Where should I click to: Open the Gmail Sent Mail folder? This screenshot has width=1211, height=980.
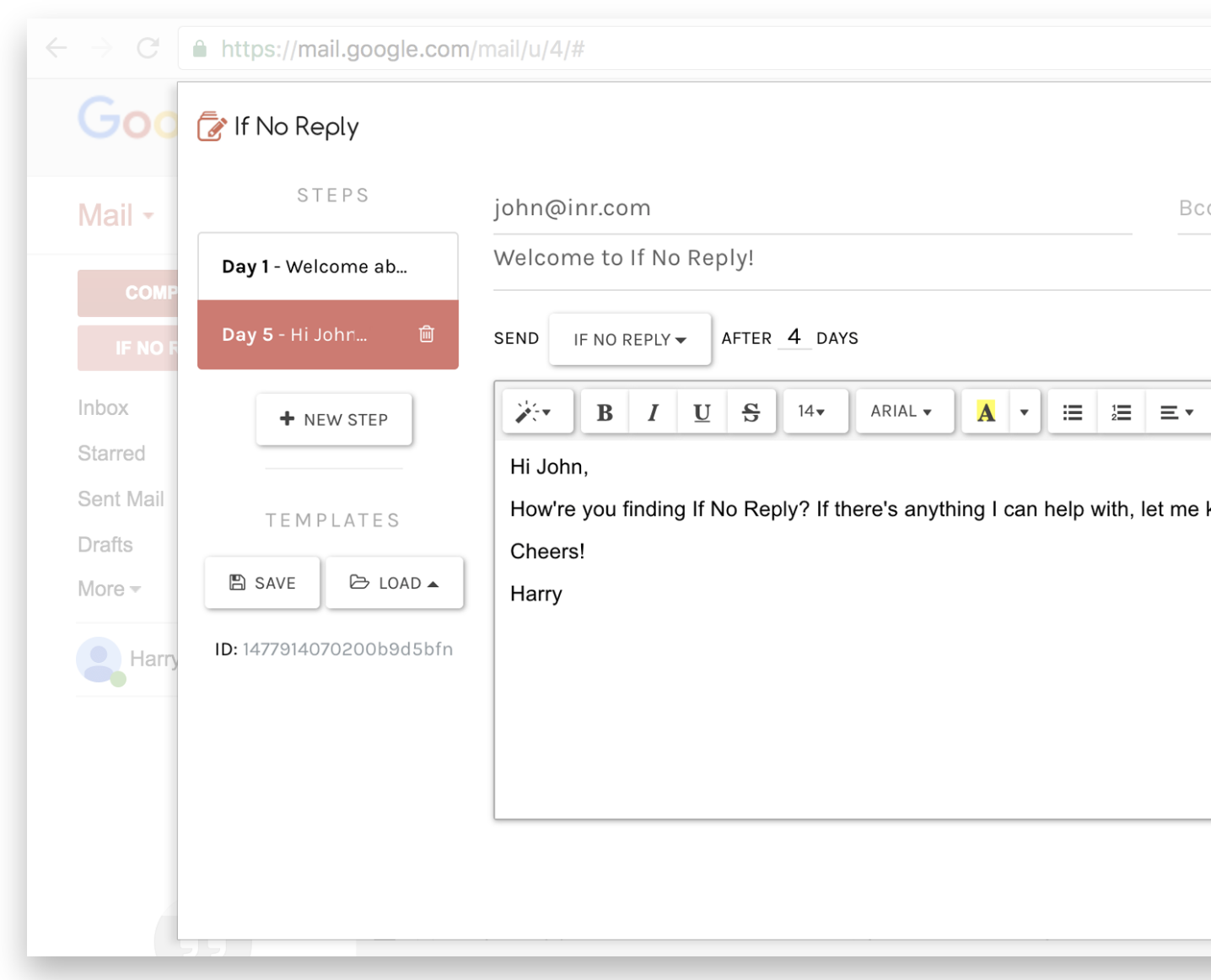tap(121, 499)
